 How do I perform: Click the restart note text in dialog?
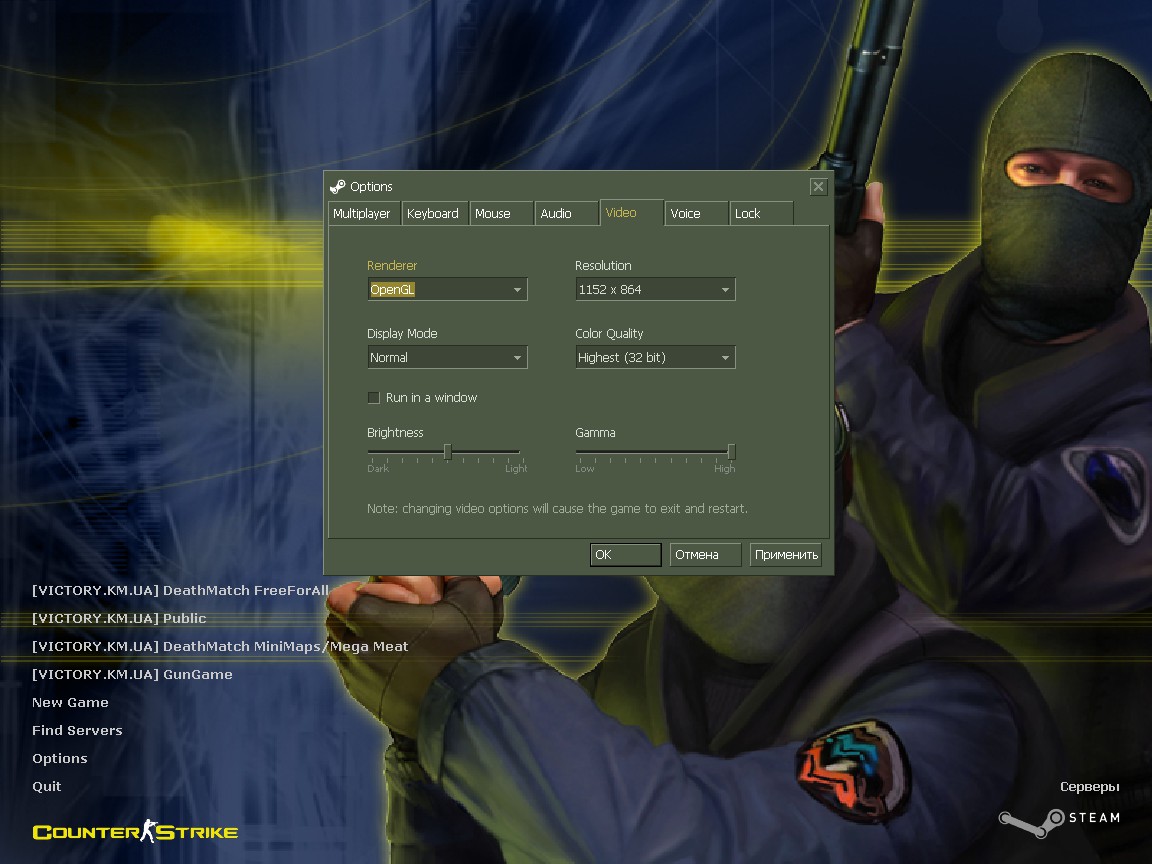557,508
